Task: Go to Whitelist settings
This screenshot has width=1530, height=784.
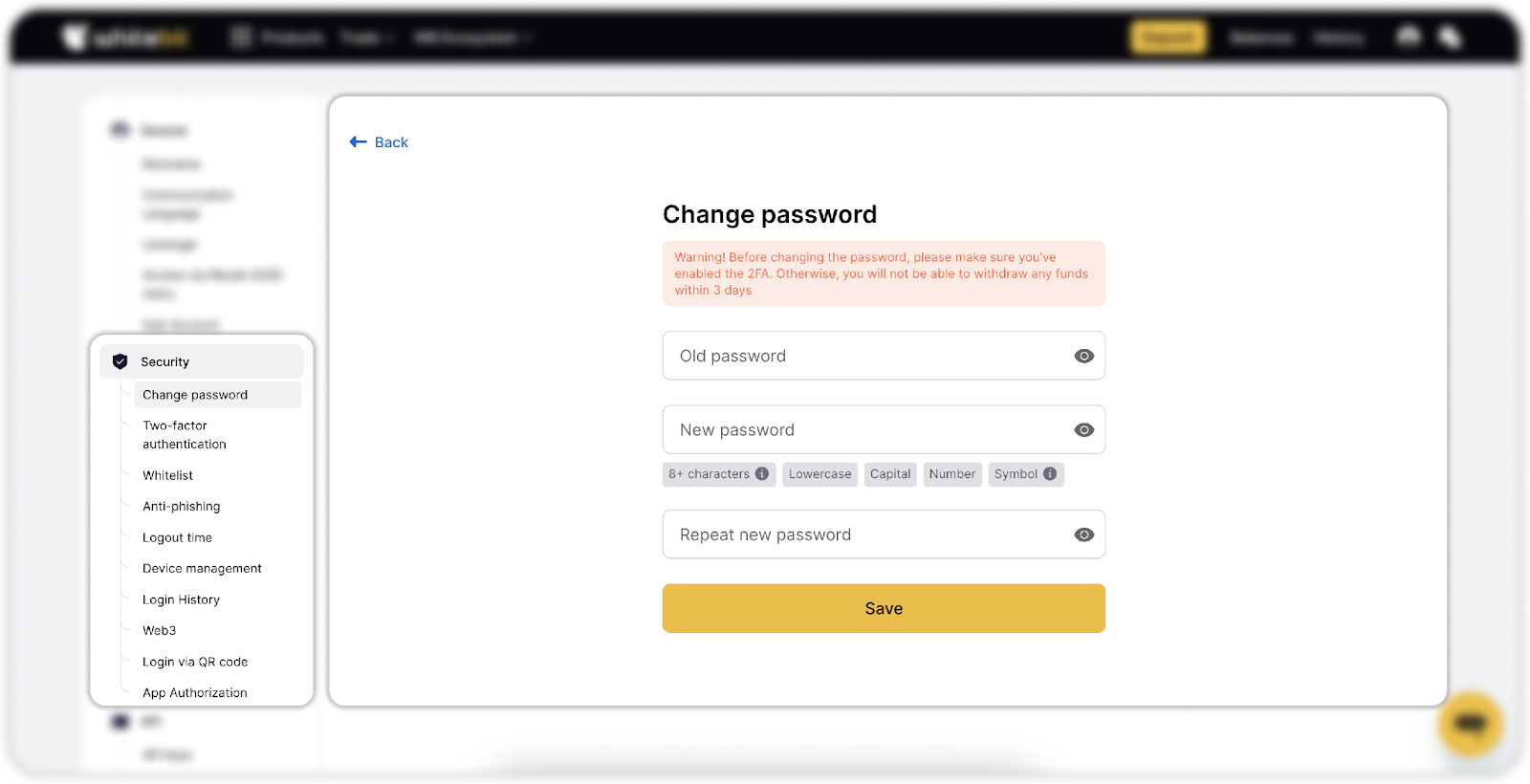Action: (x=168, y=475)
